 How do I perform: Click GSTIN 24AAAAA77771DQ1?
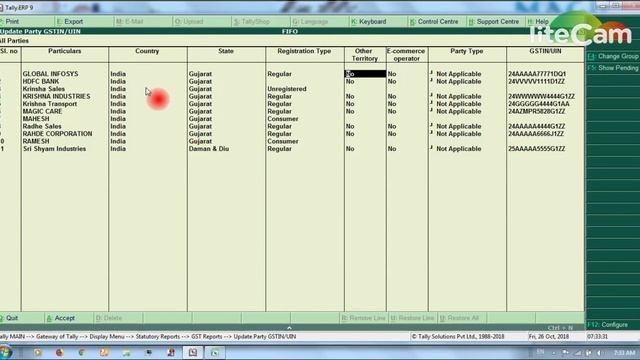point(537,74)
